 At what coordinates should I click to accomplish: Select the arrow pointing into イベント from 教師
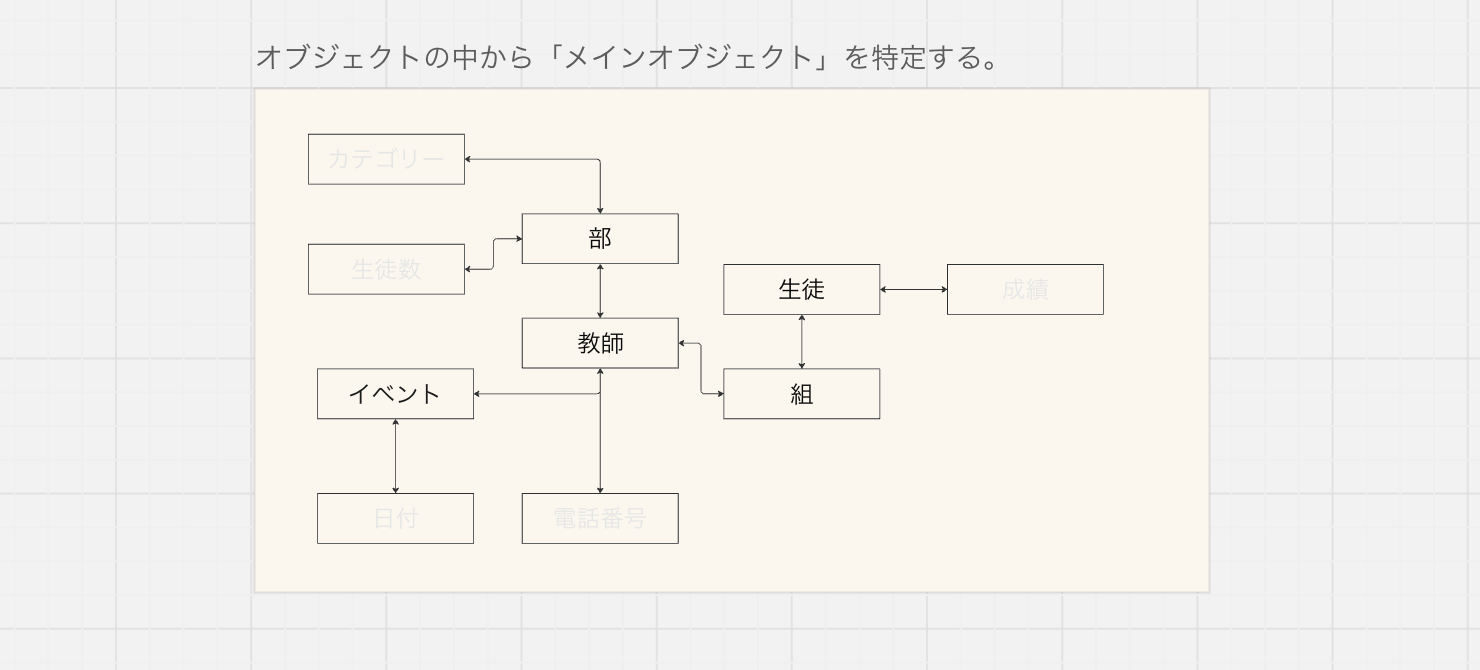tap(535, 394)
